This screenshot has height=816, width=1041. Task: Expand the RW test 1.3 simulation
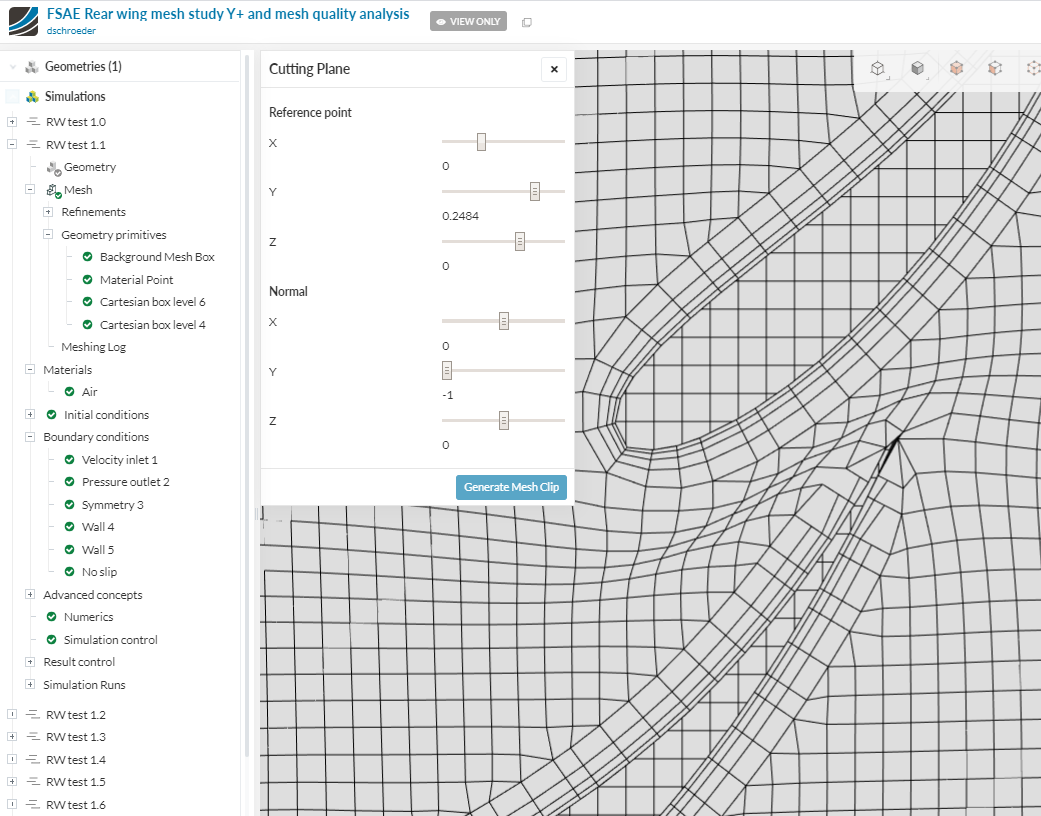coord(12,737)
